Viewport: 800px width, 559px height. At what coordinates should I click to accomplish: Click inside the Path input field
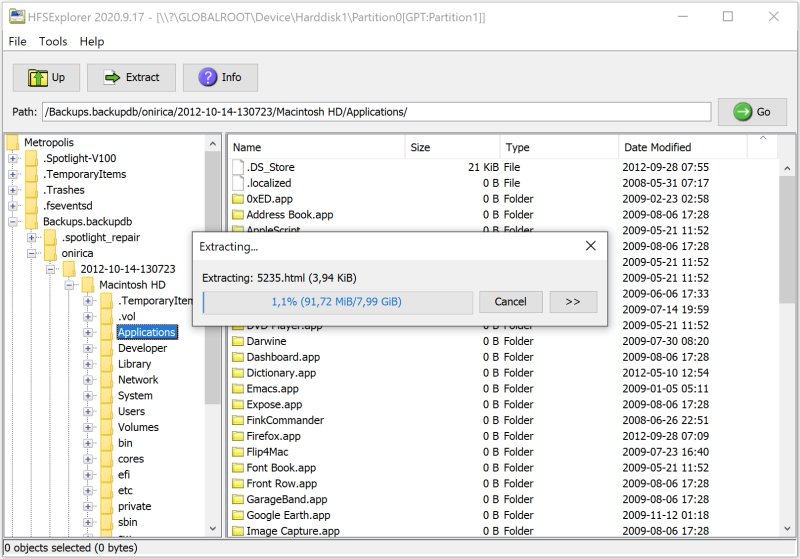click(x=377, y=112)
